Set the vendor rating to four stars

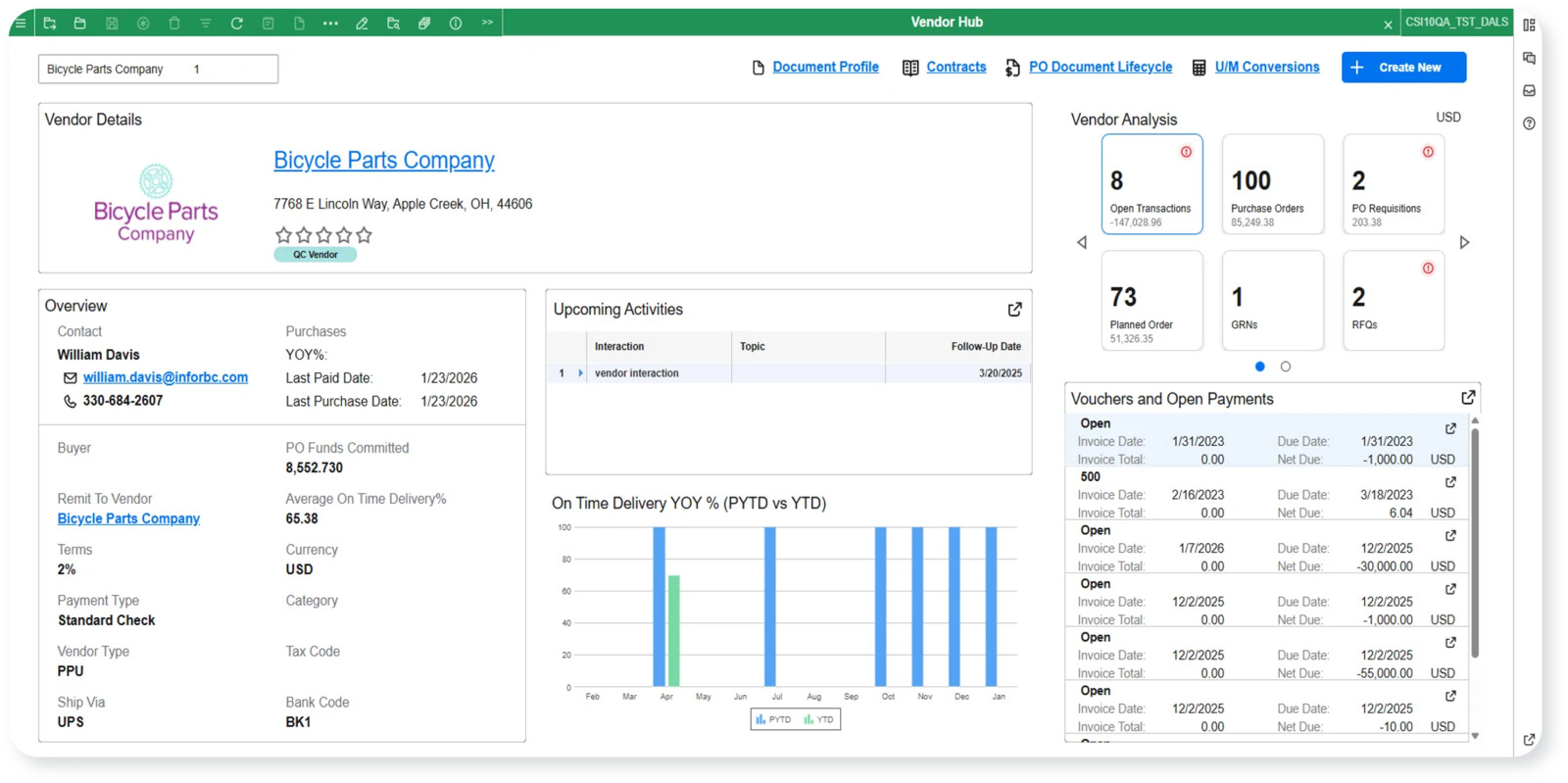pyautogui.click(x=344, y=235)
